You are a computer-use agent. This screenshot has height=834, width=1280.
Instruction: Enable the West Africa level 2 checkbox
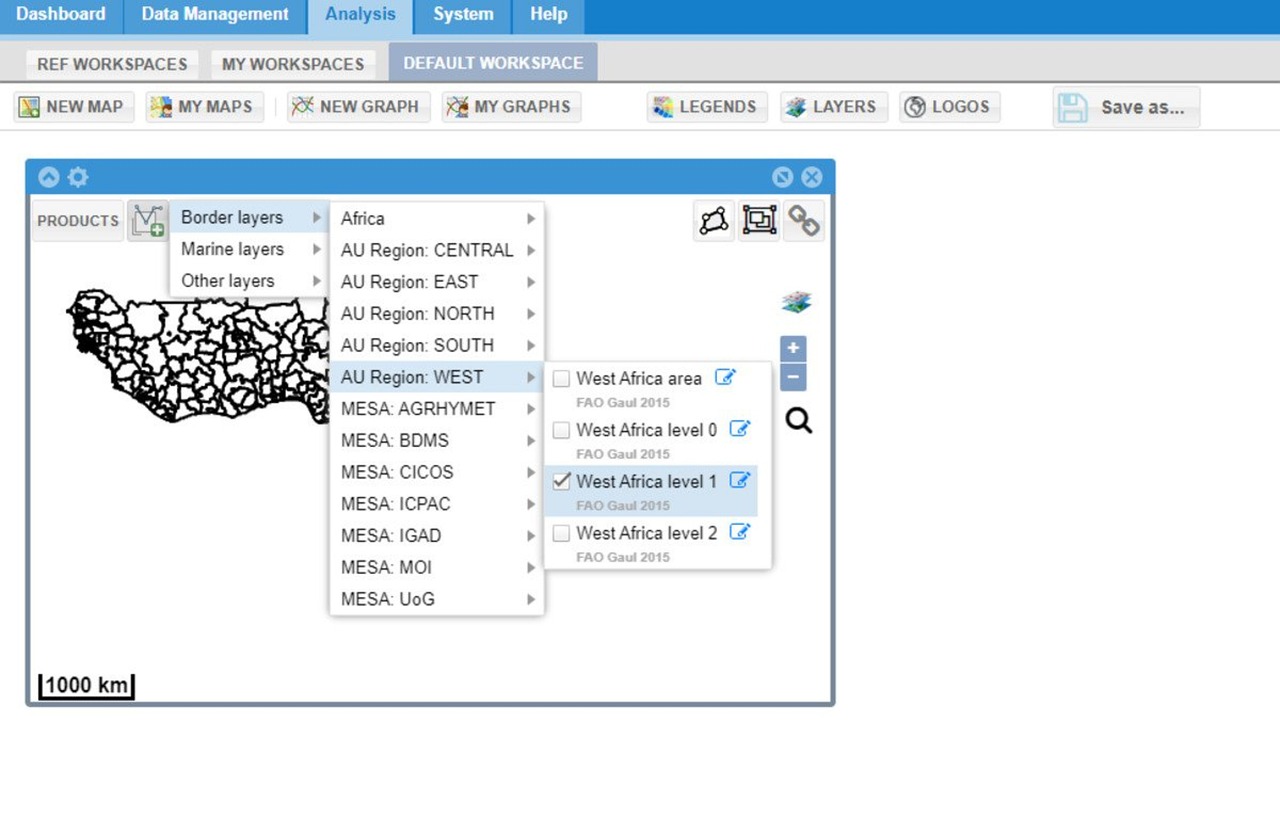coord(562,533)
